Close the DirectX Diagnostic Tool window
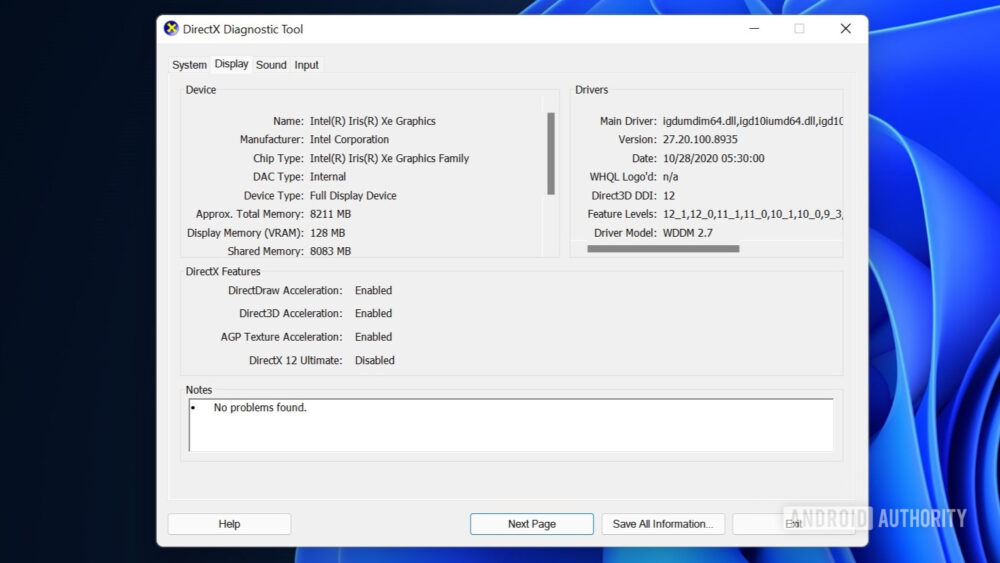The width and height of the screenshot is (1000, 563). [845, 29]
